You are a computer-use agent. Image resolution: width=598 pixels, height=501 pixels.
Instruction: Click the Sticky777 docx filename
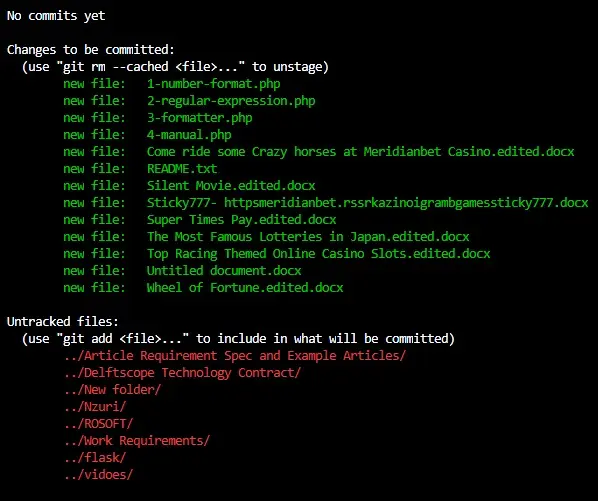coord(368,202)
